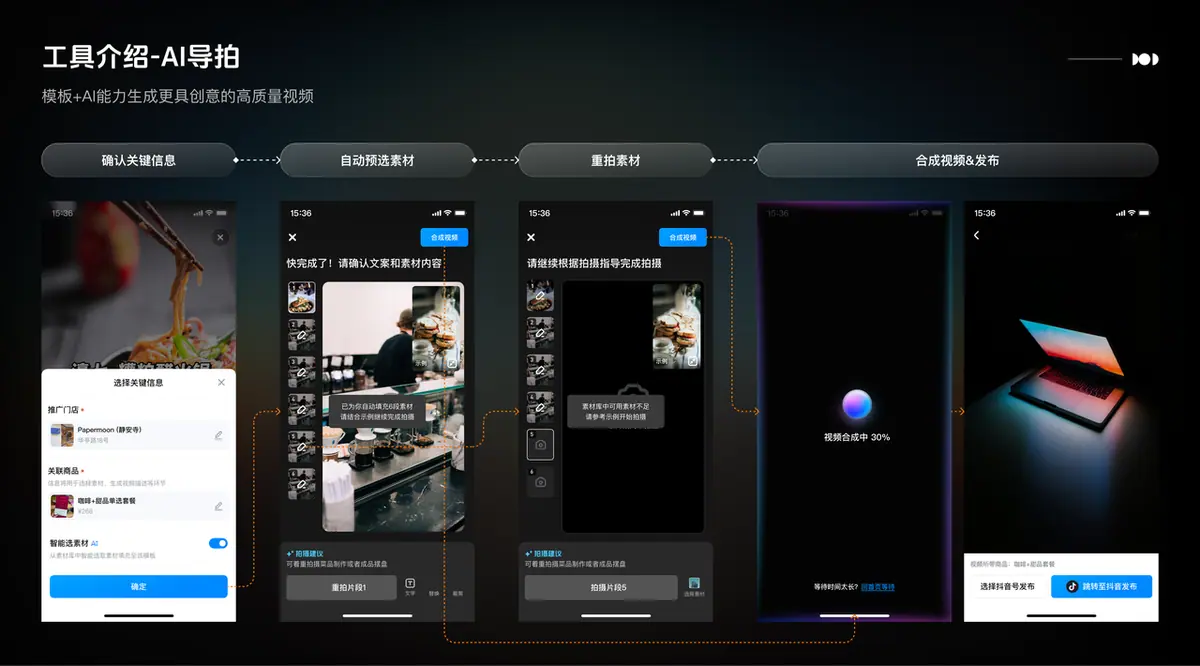This screenshot has width=1200, height=666.
Task: Click the 拍摄建议 heading on 请继续根据拍摄指导 screen
Action: coord(545,553)
